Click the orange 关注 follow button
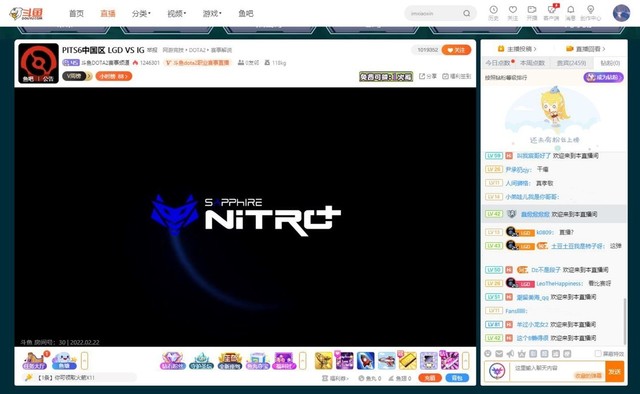This screenshot has height=394, width=640. [x=456, y=50]
